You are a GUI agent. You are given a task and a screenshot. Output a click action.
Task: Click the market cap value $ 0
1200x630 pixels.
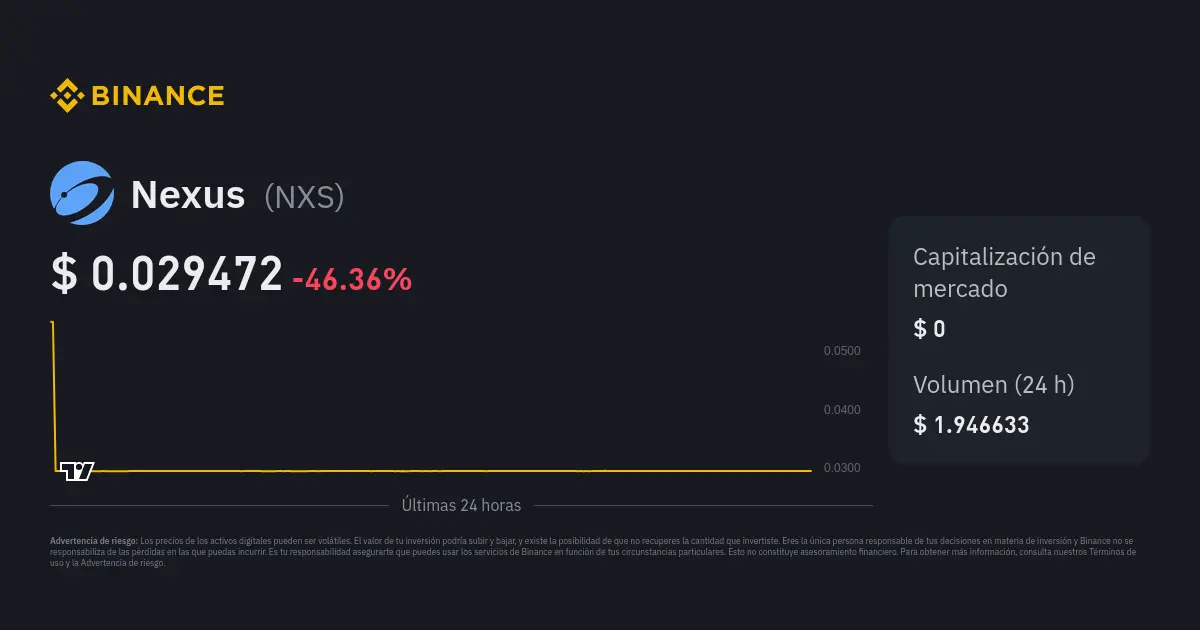[x=929, y=329]
